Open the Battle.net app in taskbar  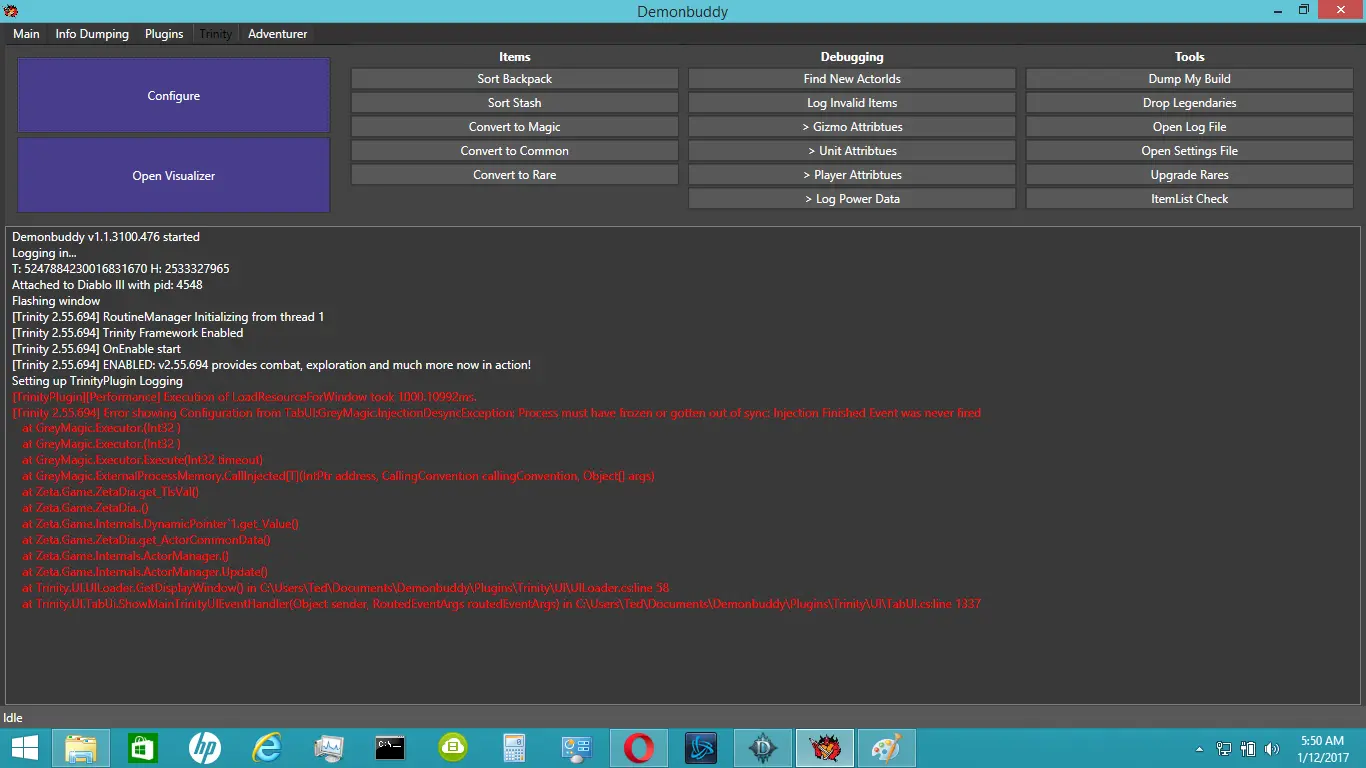coord(701,748)
